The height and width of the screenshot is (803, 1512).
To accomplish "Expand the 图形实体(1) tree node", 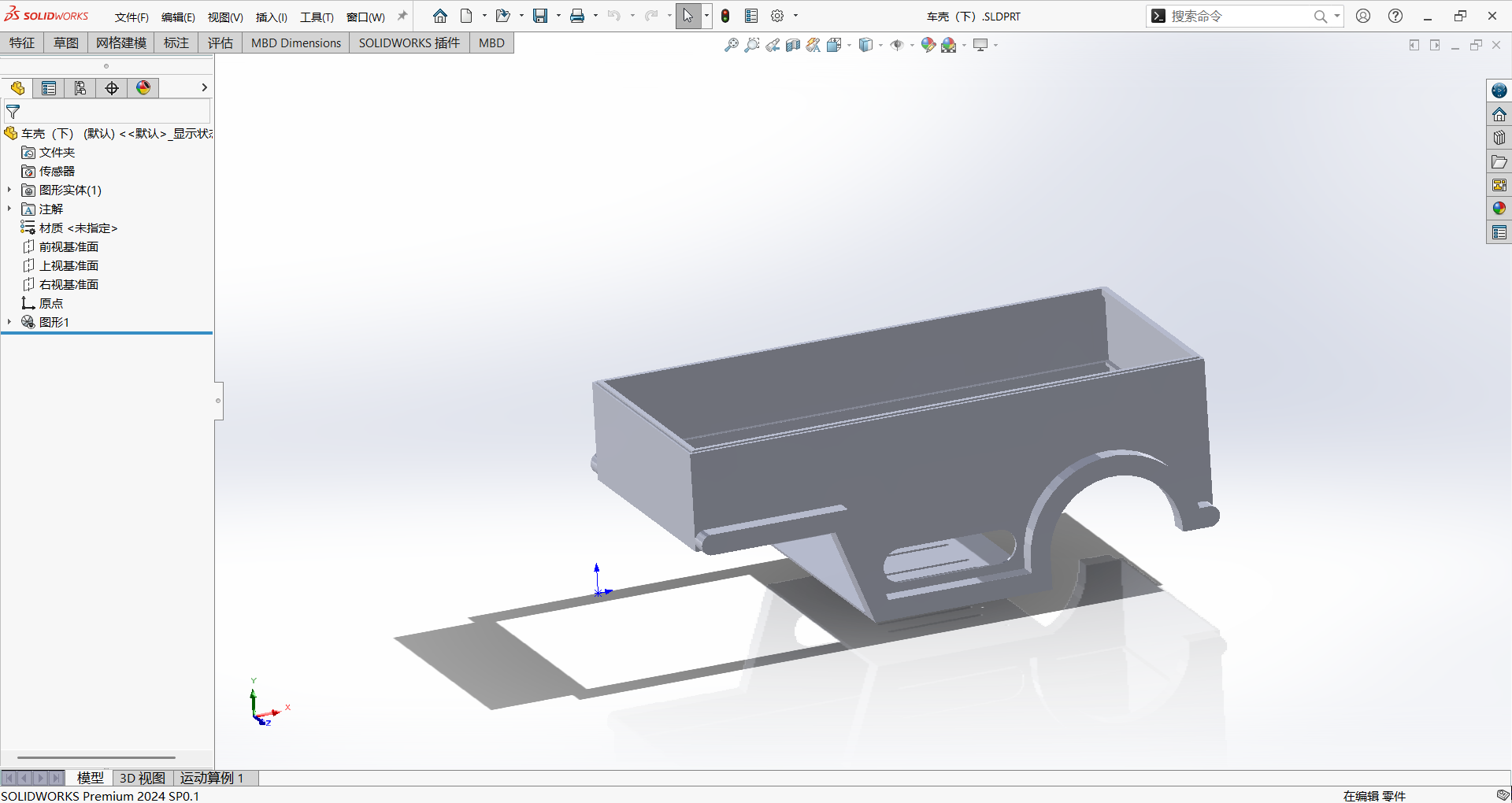I will click(x=9, y=190).
